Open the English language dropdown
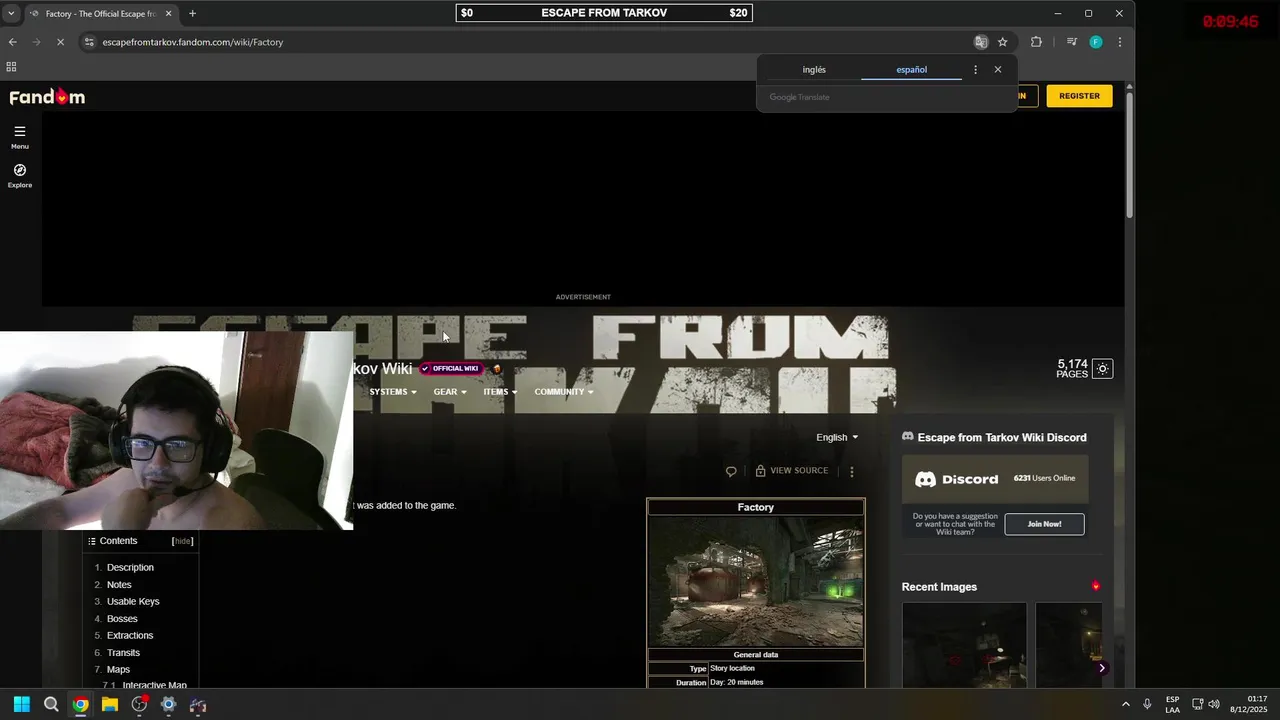This screenshot has height=720, width=1280. pos(837,437)
